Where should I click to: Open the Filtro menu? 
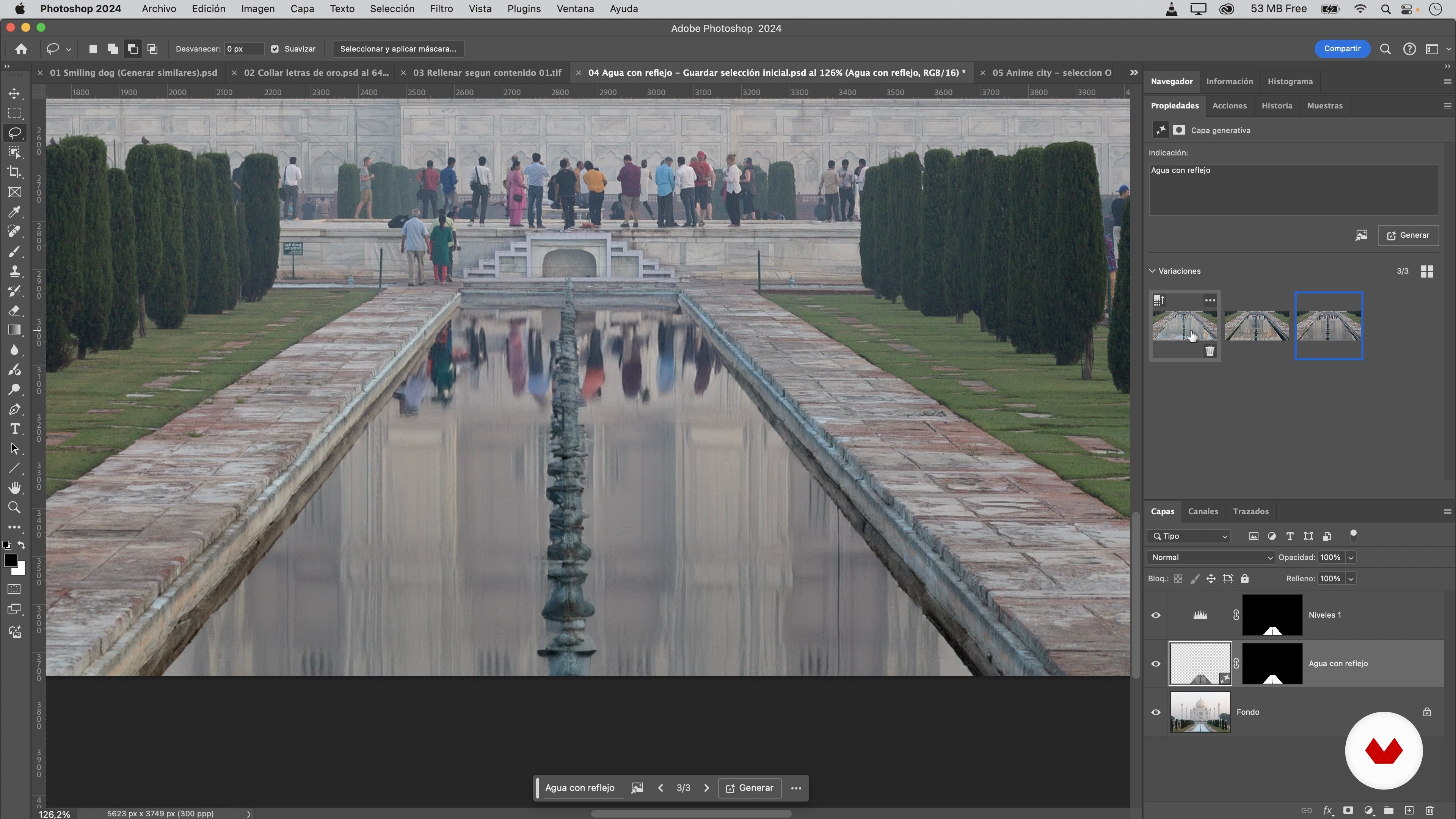tap(441, 9)
